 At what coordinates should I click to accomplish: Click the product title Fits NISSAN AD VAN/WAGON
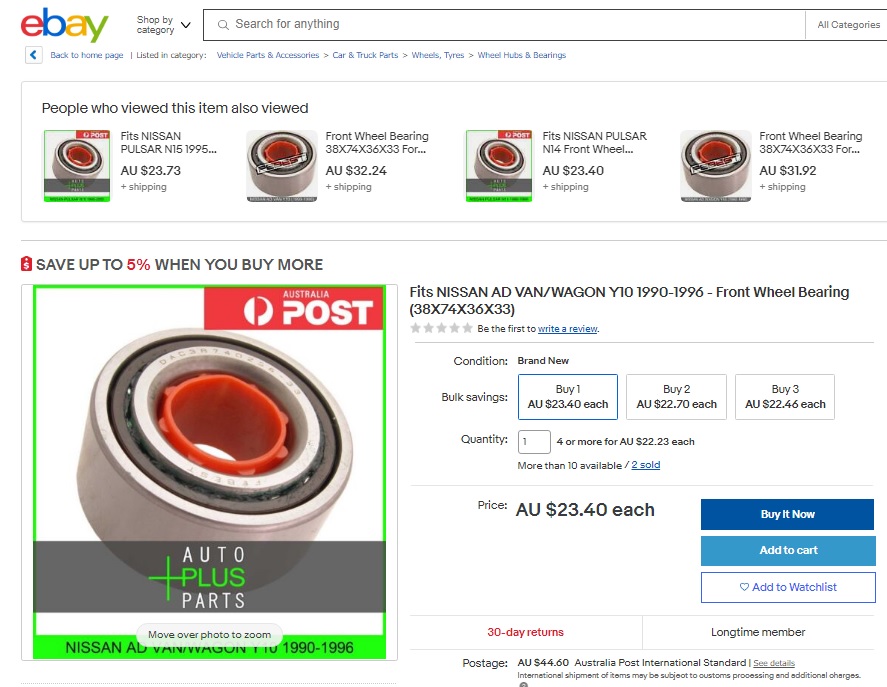click(629, 300)
